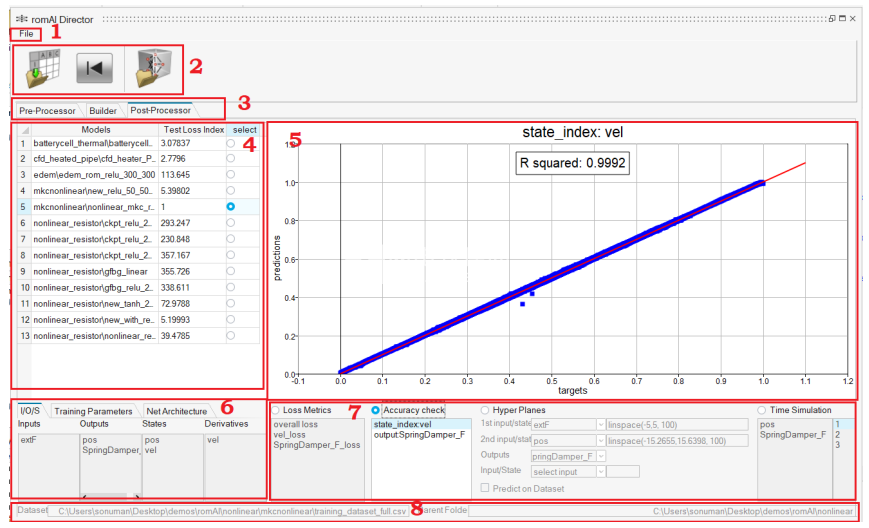Select vel_loss in Loss Metrics list
This screenshot has height=528, width=869.
[x=289, y=435]
